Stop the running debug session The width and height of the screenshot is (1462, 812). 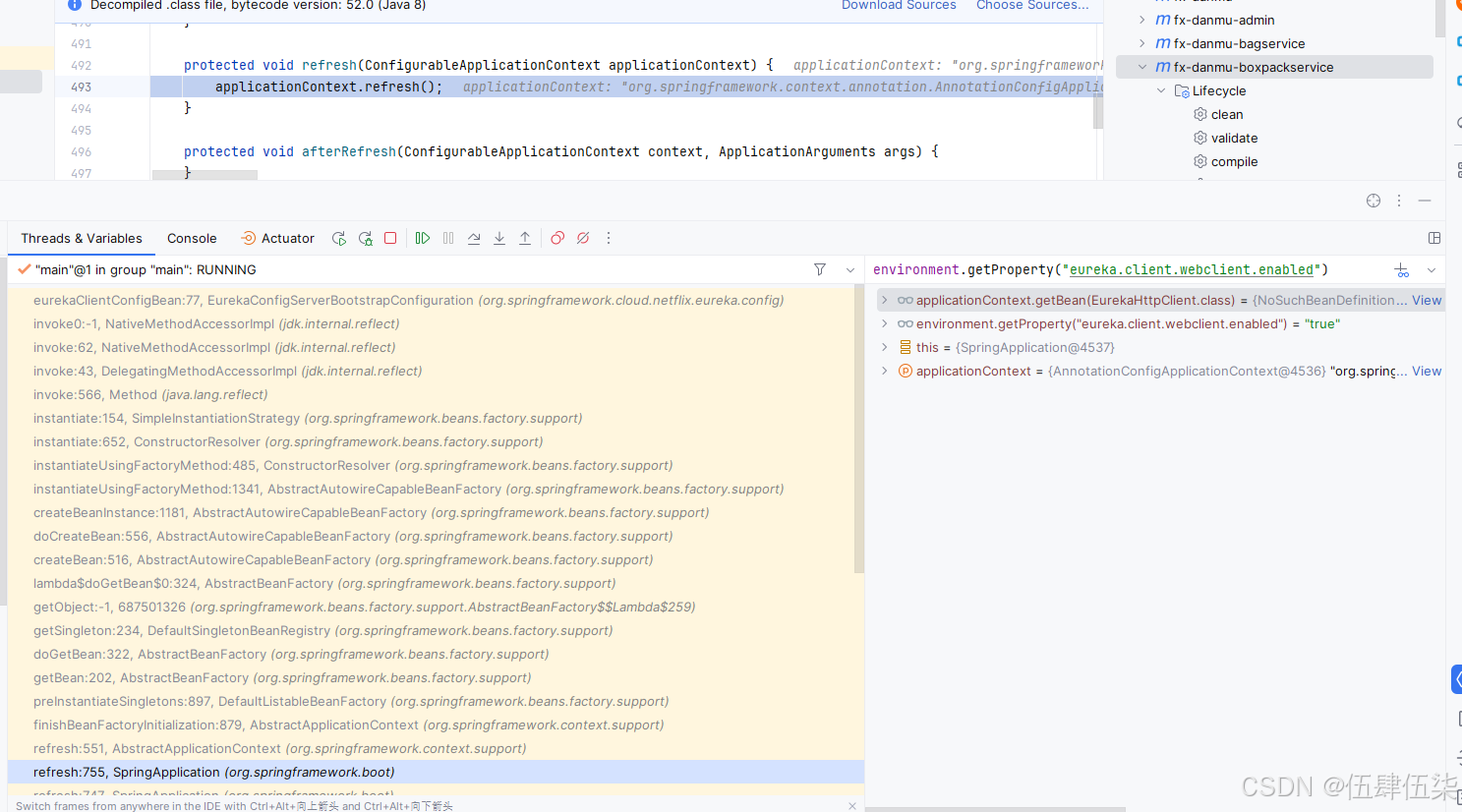point(390,238)
